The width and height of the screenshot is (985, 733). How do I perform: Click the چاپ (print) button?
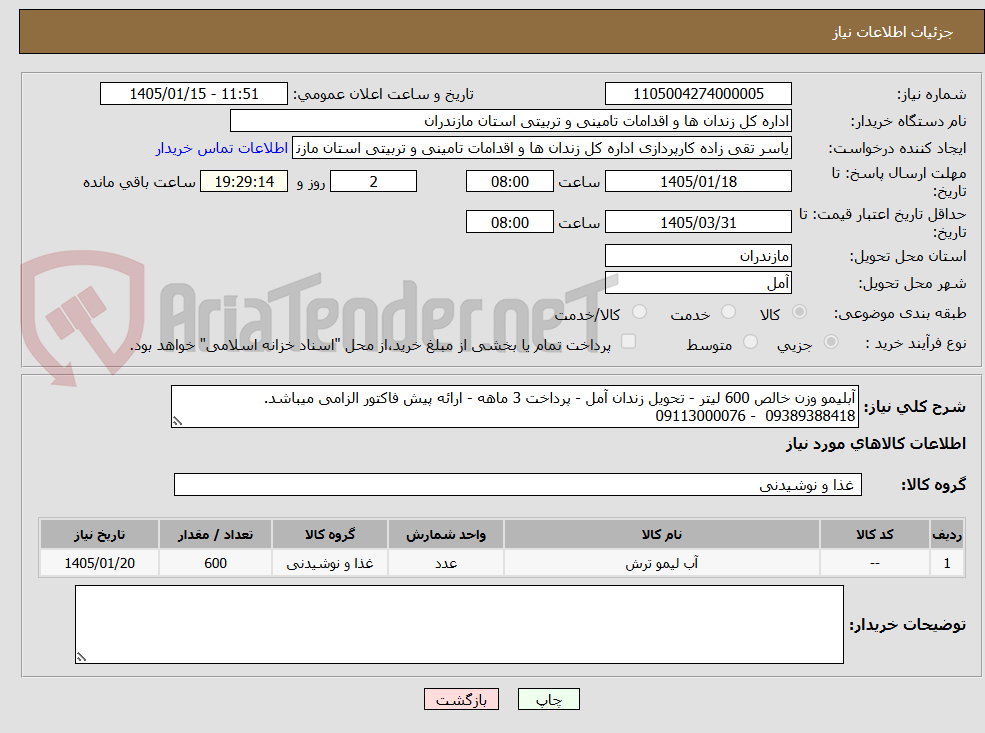click(548, 700)
